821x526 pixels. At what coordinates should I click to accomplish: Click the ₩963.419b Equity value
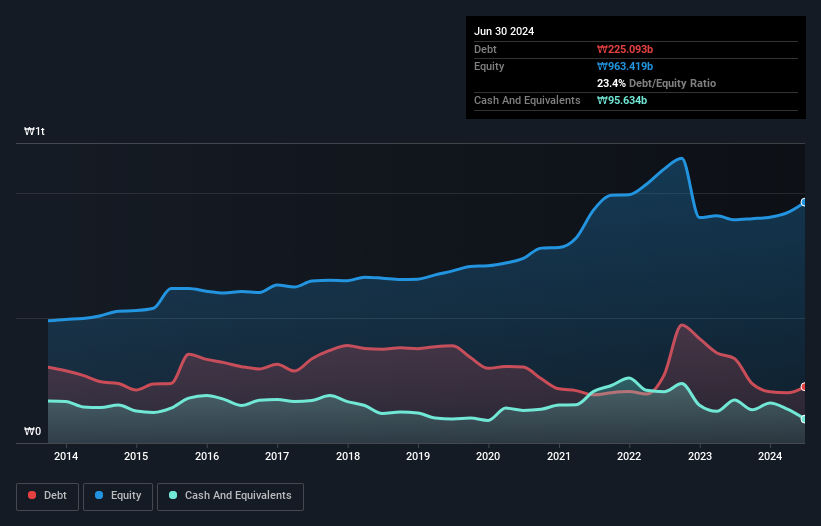(x=625, y=66)
